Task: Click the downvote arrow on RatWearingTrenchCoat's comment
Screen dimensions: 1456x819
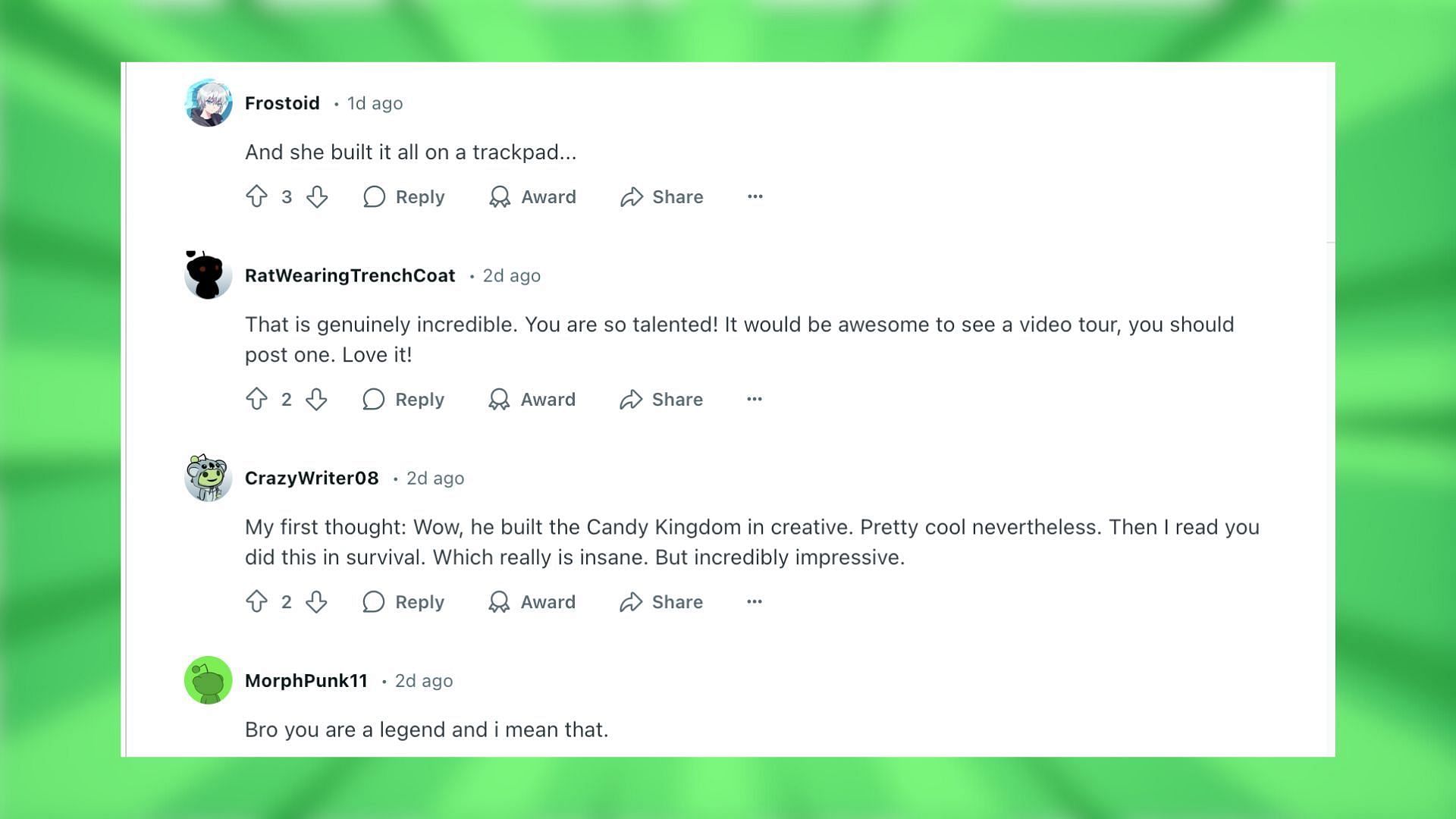Action: click(x=317, y=399)
